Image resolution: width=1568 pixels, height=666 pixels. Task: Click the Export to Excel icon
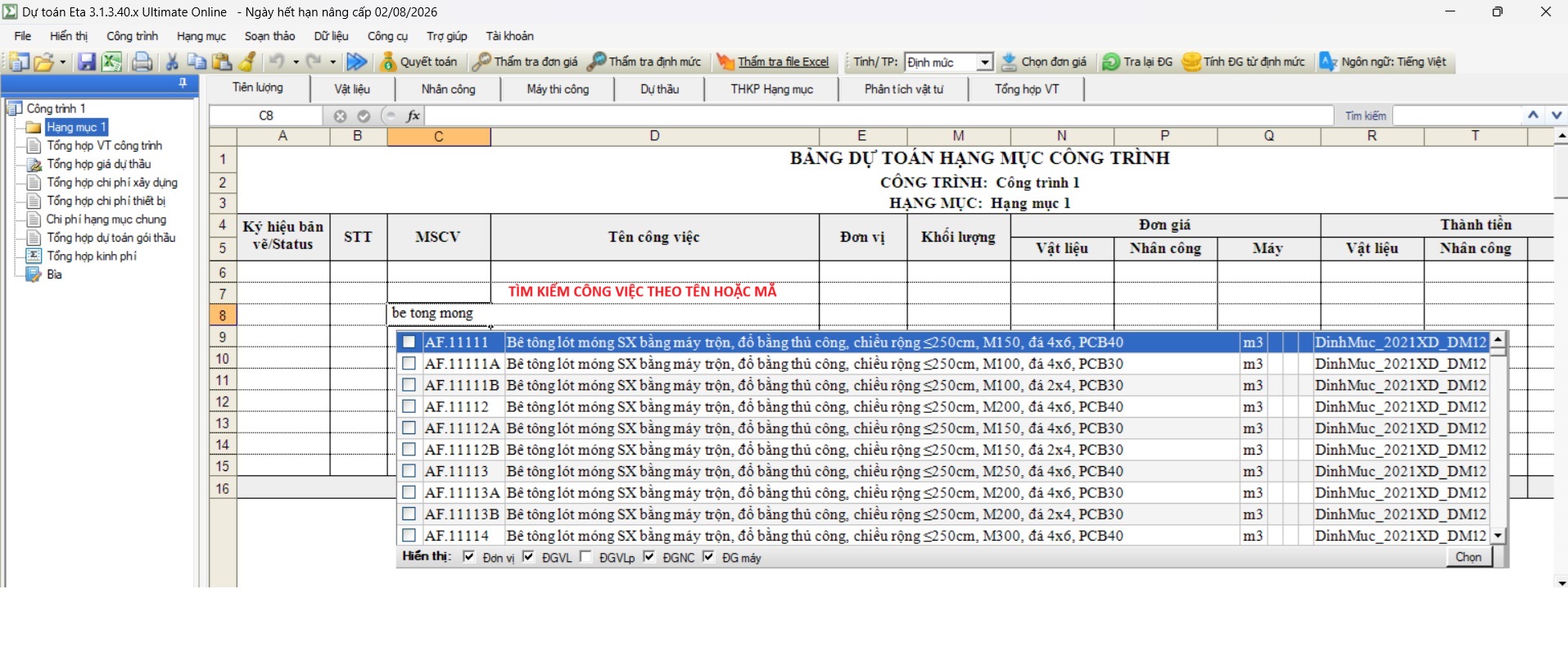tap(111, 62)
